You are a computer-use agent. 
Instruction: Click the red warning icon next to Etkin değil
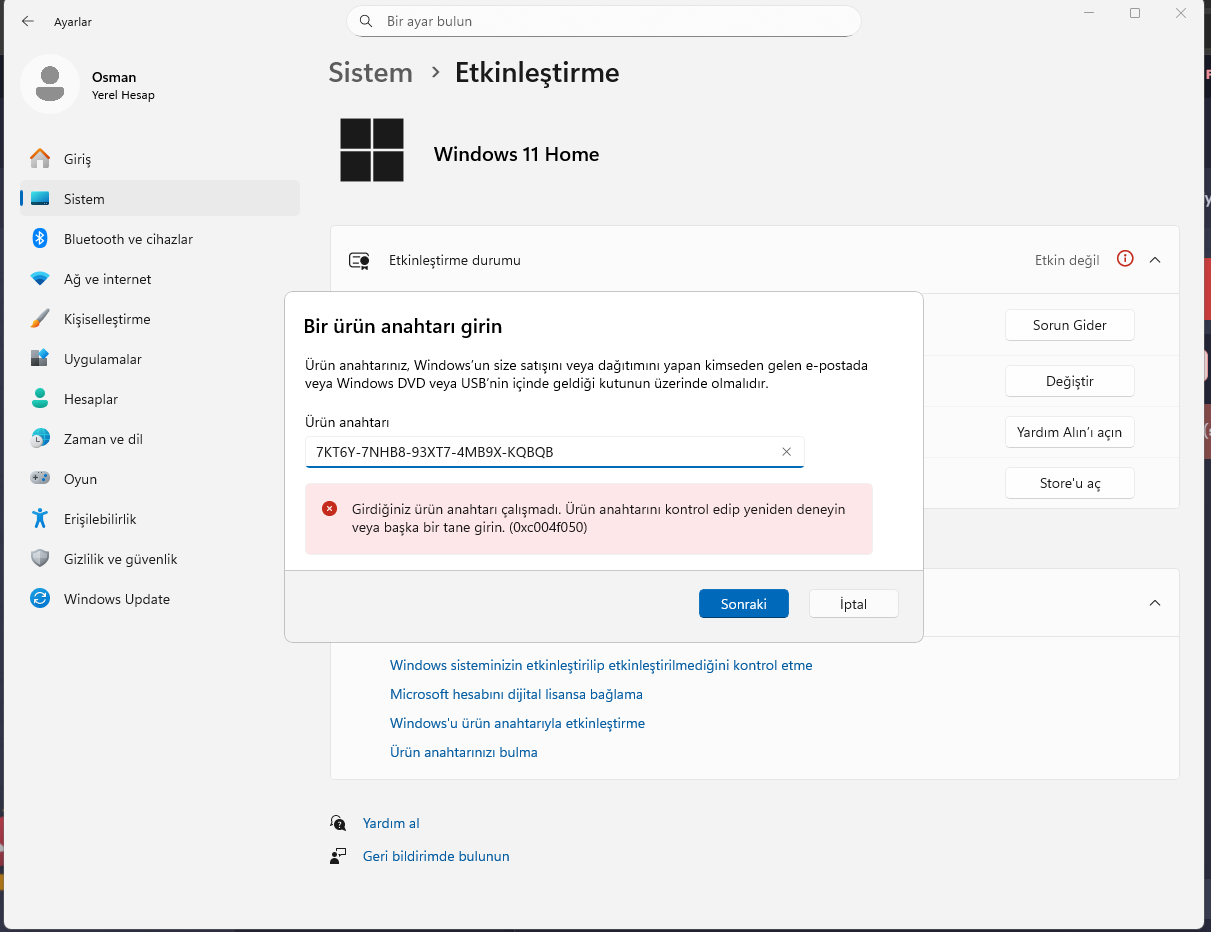click(x=1125, y=259)
